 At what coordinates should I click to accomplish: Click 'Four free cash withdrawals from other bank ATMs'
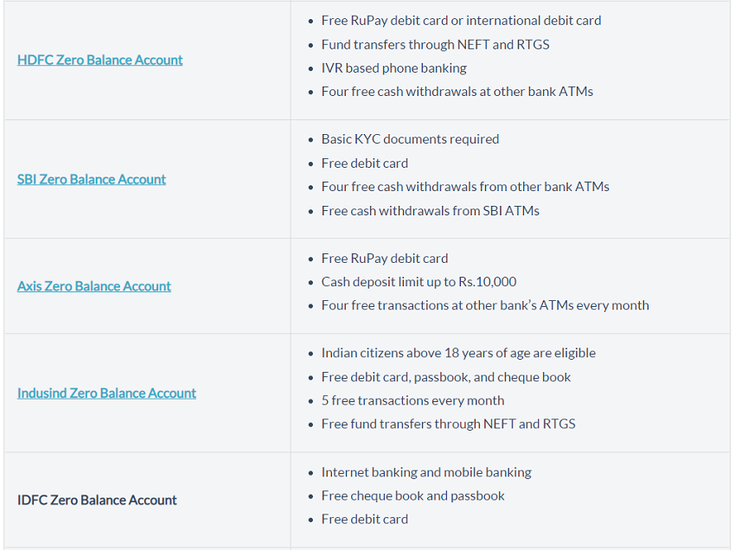[465, 186]
